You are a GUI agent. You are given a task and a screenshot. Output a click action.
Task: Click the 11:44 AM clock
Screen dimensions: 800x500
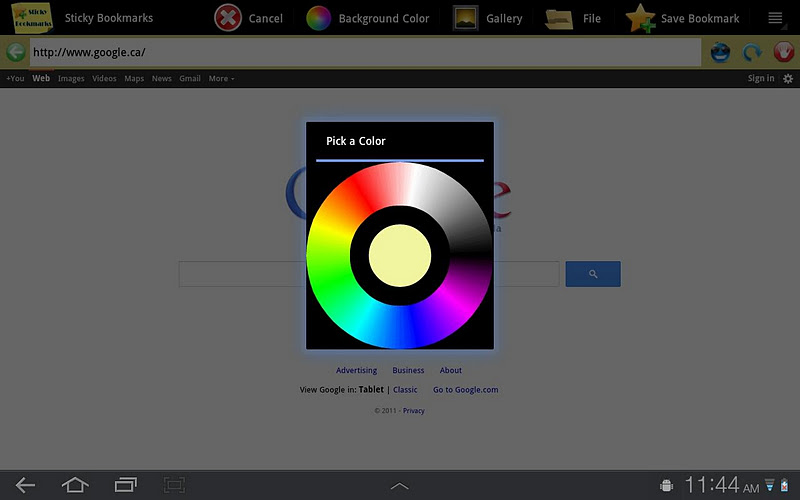point(721,485)
